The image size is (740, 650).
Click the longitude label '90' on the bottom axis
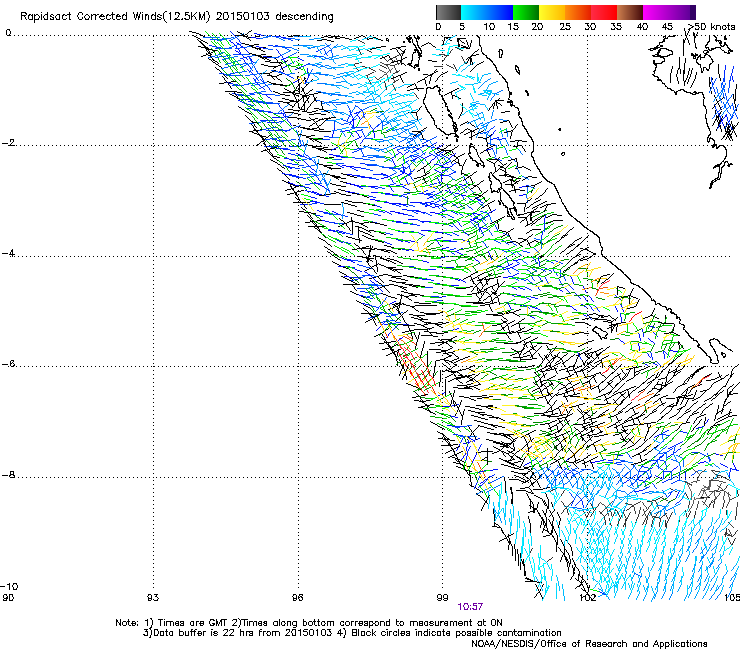tap(8, 598)
